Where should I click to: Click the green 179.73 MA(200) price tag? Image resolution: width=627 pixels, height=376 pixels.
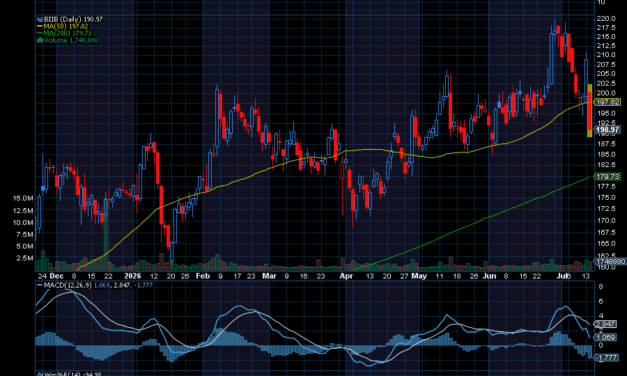[607, 176]
